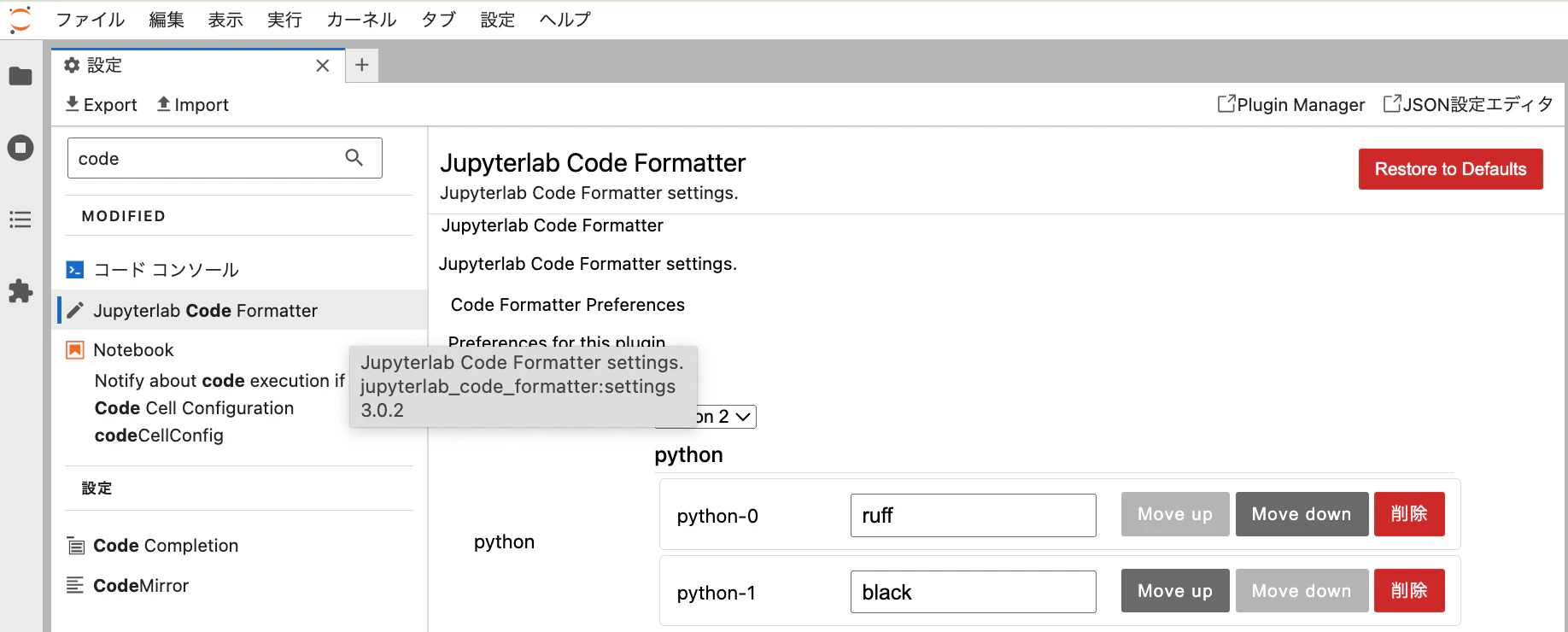Click Move down for python-0
Screen dimensions: 1568x632
pos(1302,514)
